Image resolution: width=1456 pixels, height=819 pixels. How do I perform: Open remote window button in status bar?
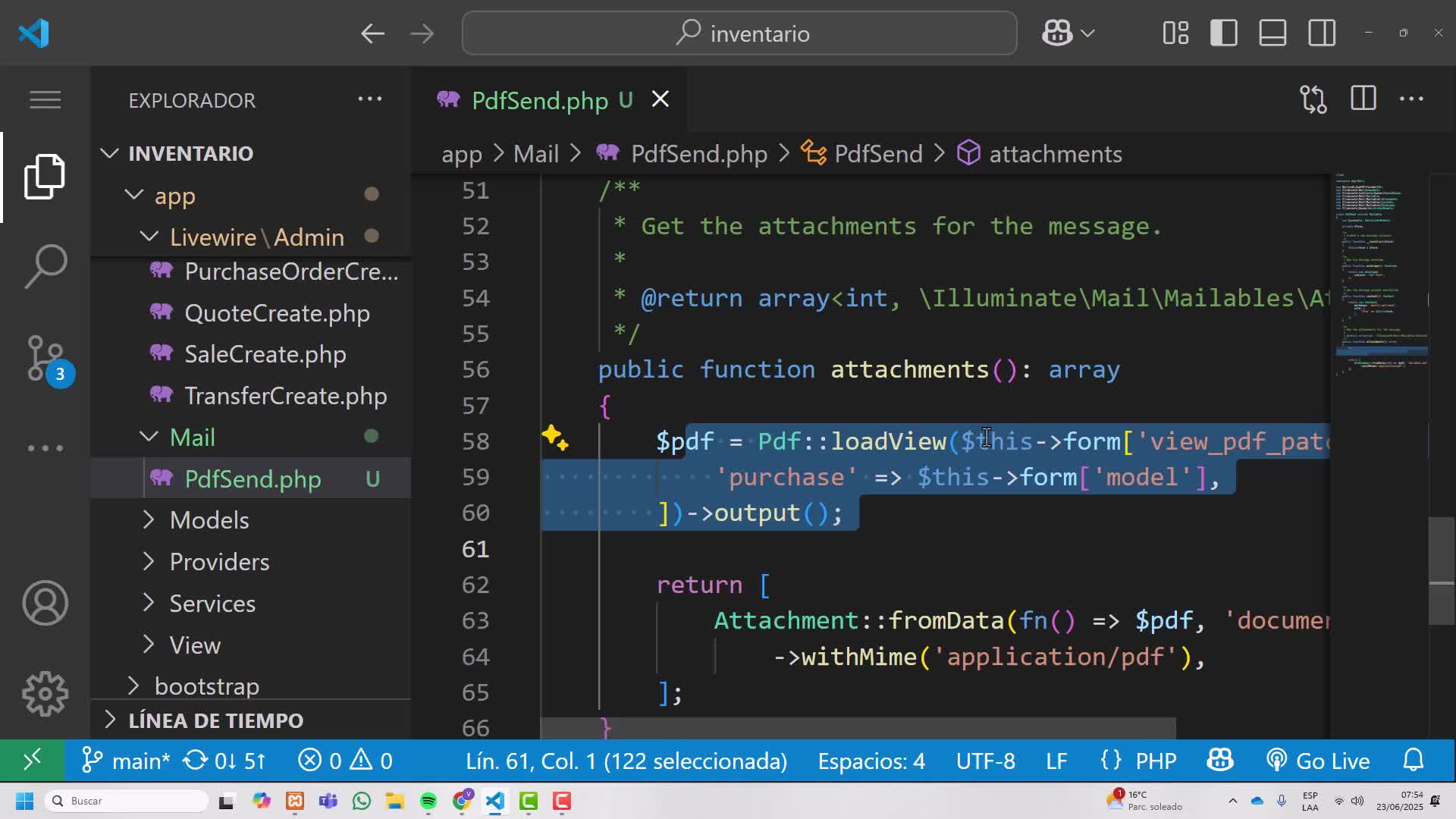[32, 761]
